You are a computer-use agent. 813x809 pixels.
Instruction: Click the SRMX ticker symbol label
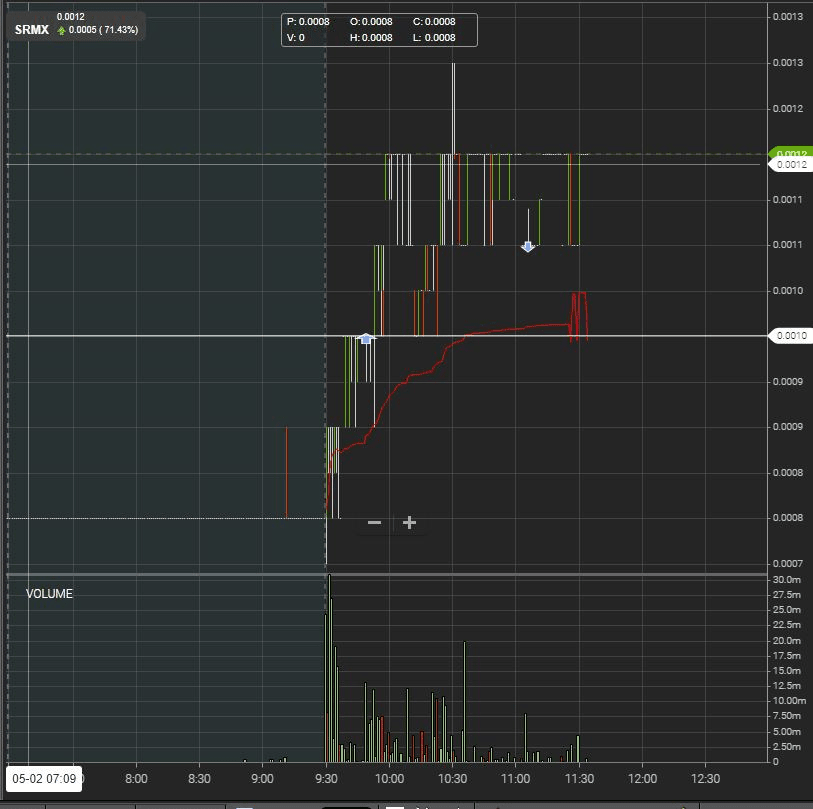point(32,30)
